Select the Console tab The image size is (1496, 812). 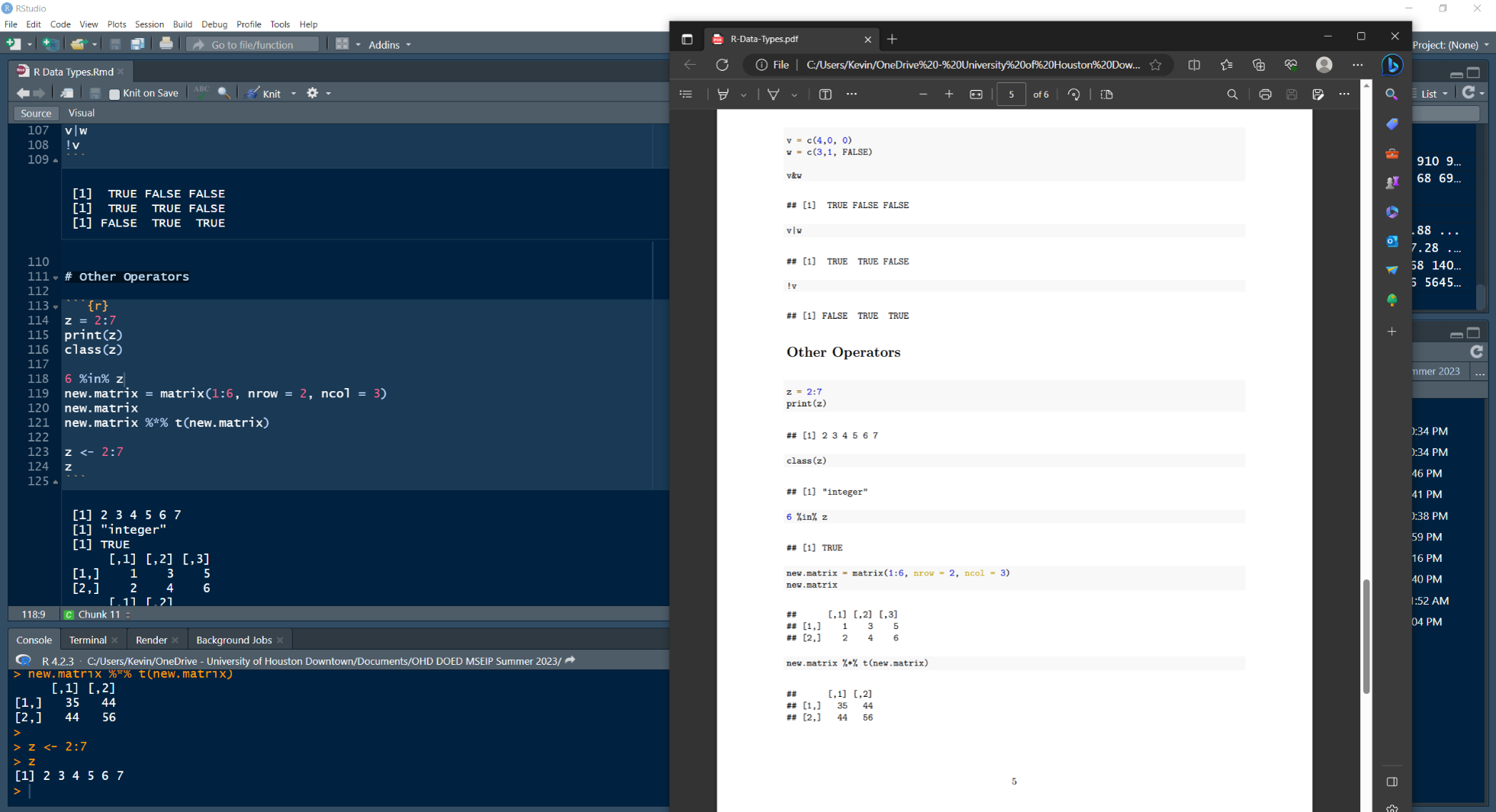34,640
